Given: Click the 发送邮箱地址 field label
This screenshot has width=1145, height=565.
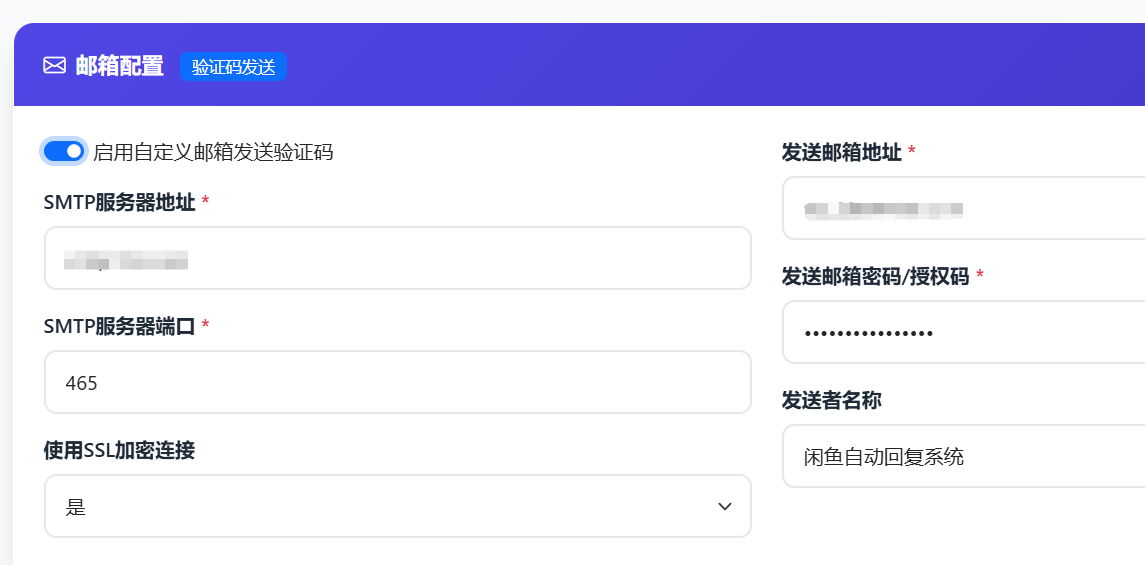Looking at the screenshot, I should pos(841,153).
